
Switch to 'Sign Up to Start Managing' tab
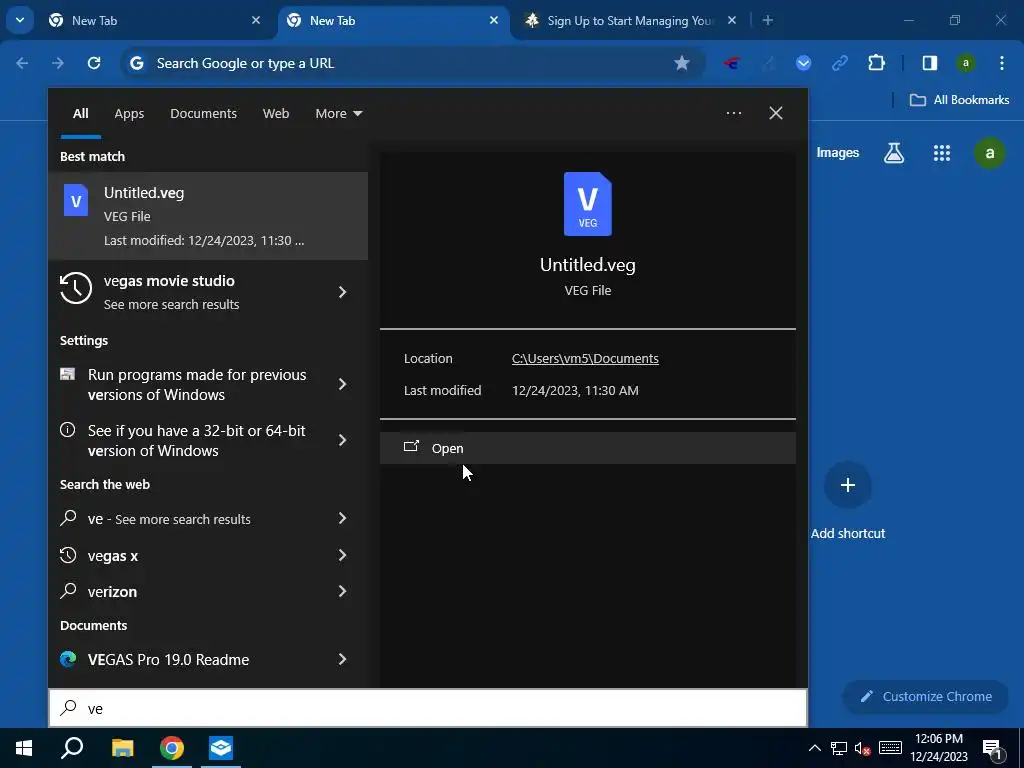pos(630,21)
